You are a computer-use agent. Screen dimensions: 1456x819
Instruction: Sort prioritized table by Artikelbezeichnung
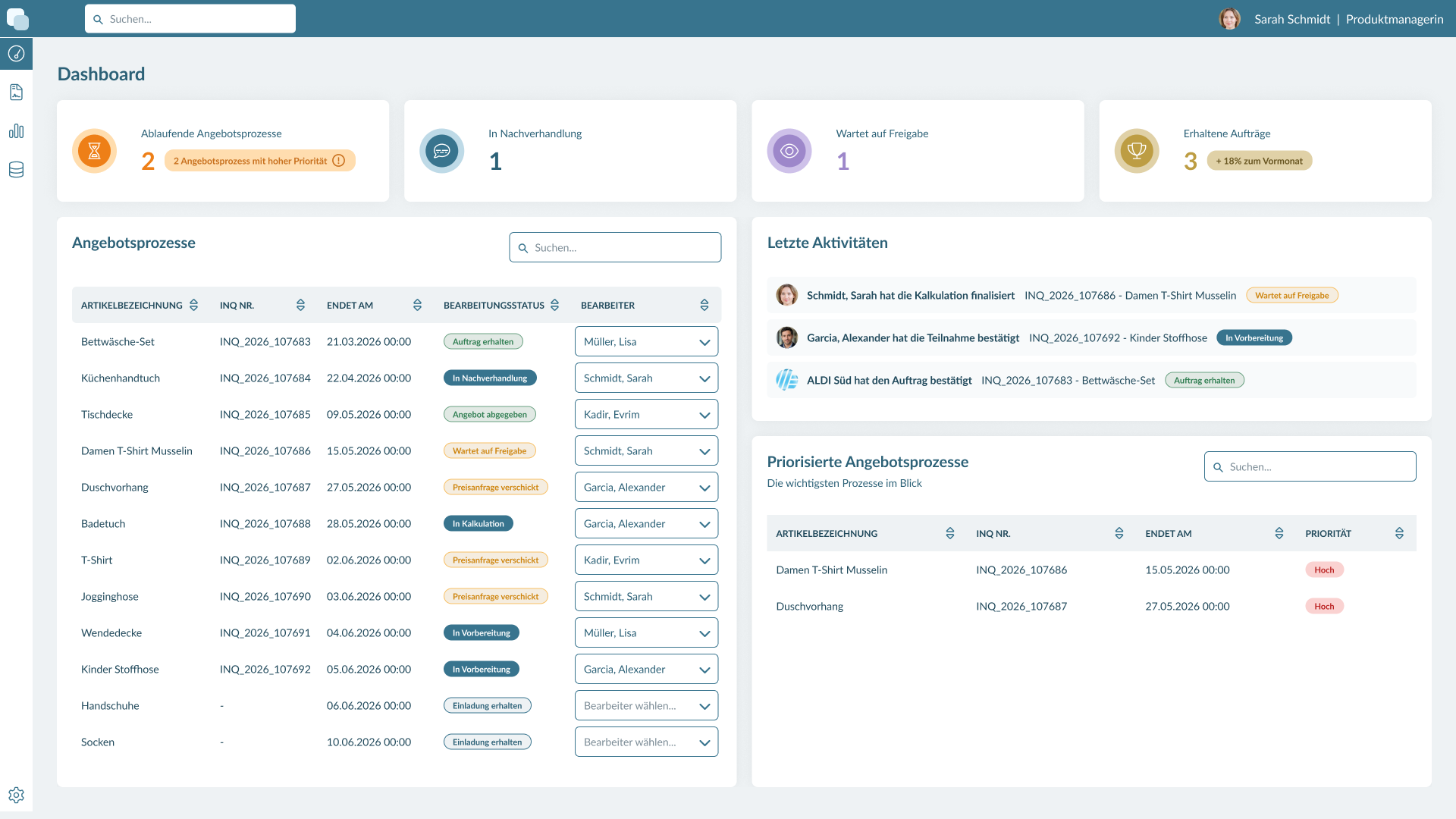950,533
